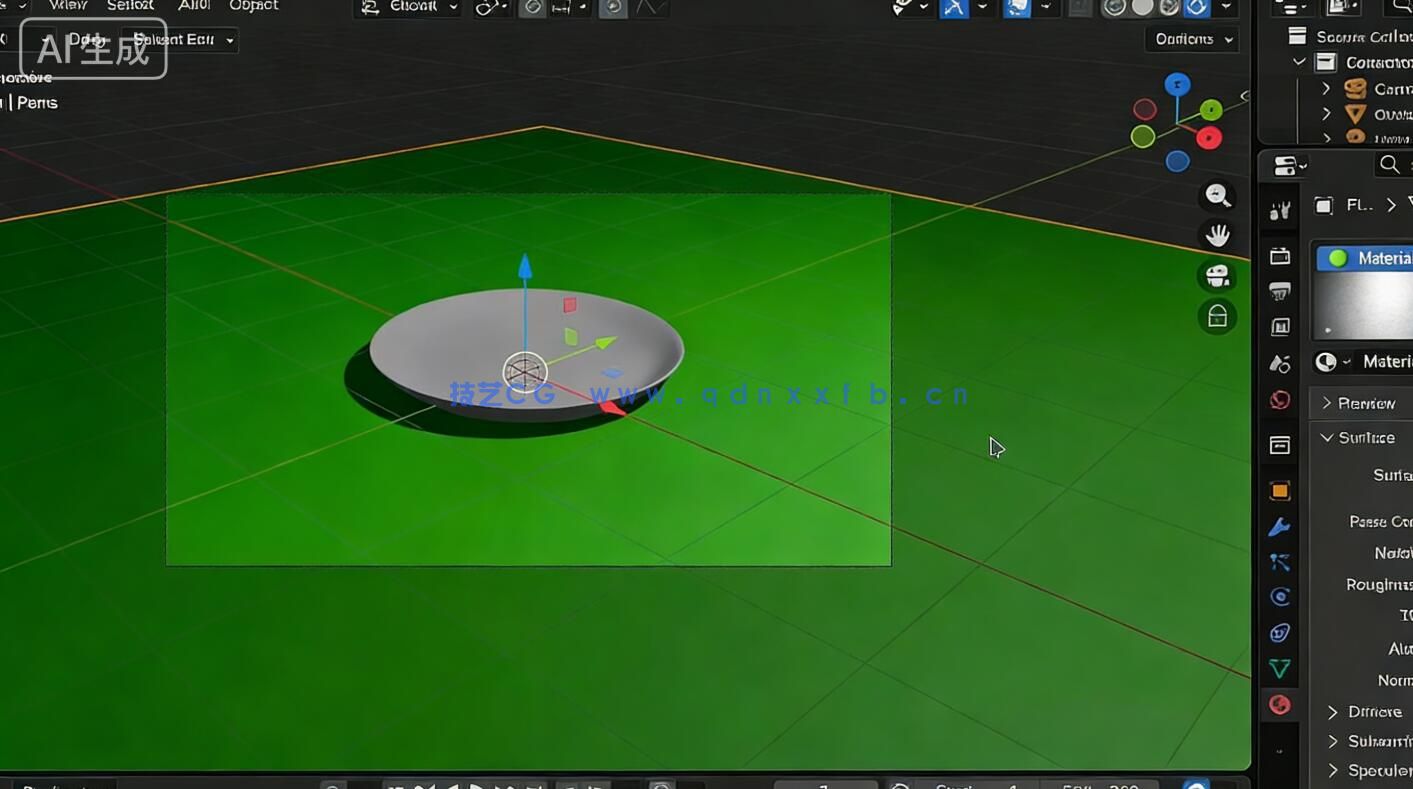
Task: Toggle the viewport lock icon
Action: tap(1217, 316)
